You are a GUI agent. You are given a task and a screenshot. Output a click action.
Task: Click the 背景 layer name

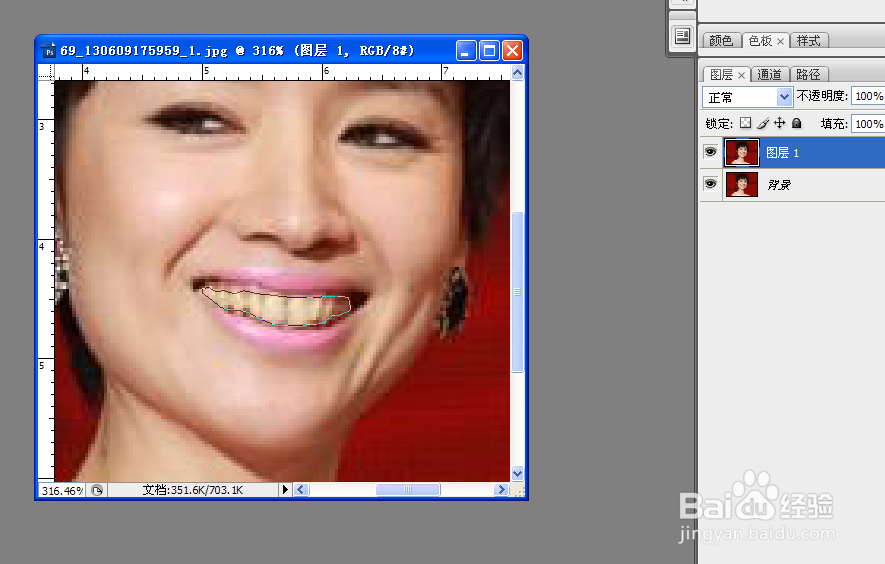coord(779,185)
